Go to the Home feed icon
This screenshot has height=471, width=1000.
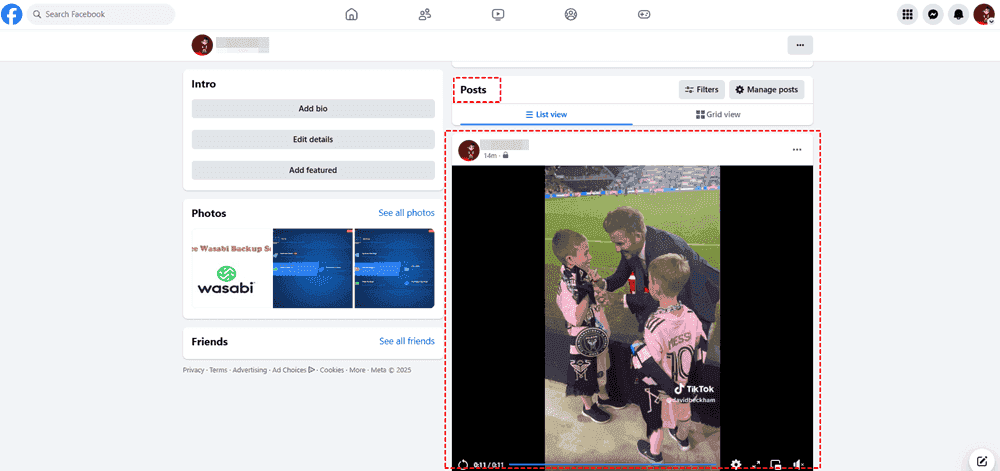(351, 14)
